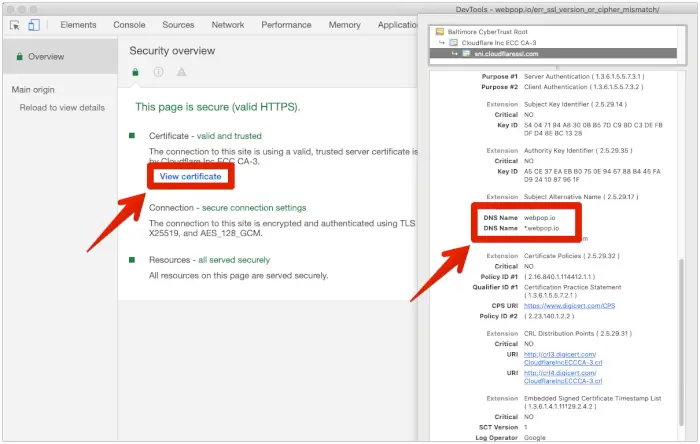
Task: Click the 'Main origin' sidebar label
Action: [33, 90]
